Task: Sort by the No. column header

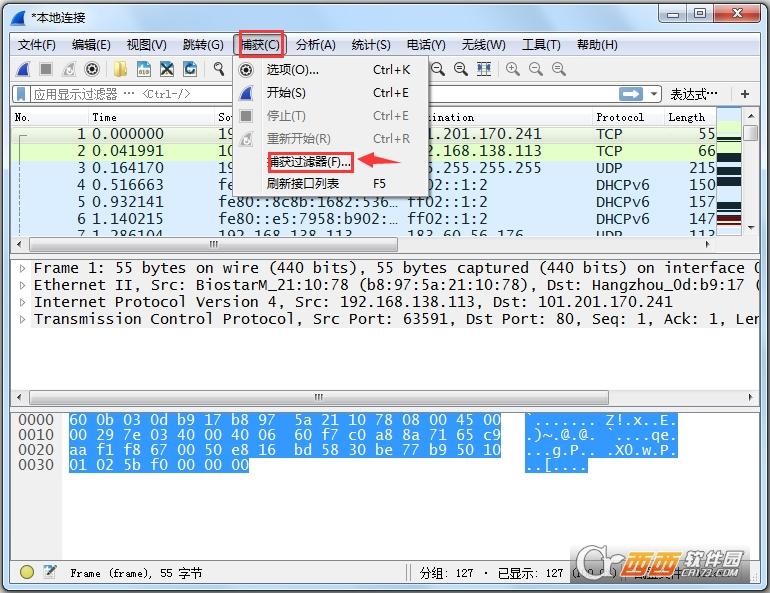Action: (x=49, y=117)
